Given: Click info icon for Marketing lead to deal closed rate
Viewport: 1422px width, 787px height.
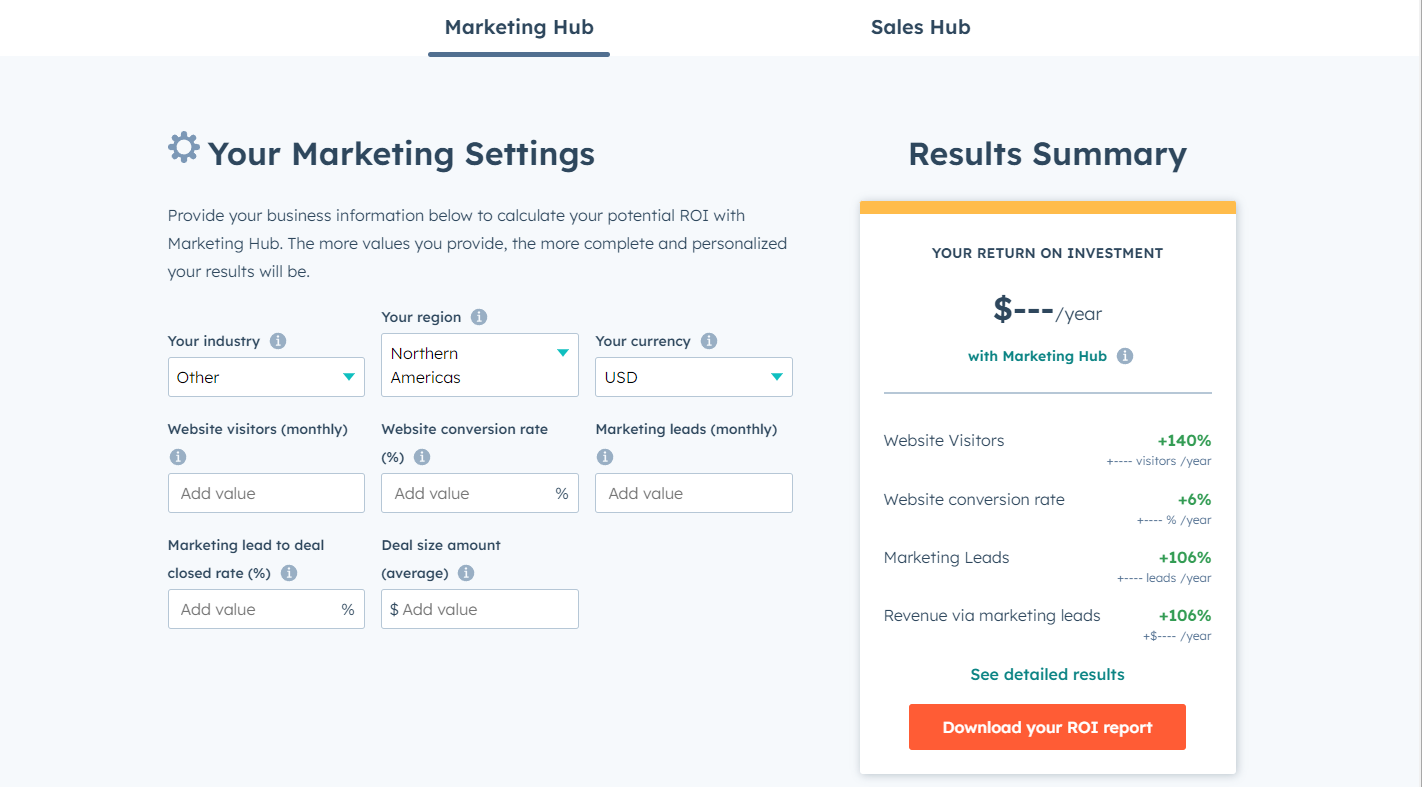Looking at the screenshot, I should 289,573.
